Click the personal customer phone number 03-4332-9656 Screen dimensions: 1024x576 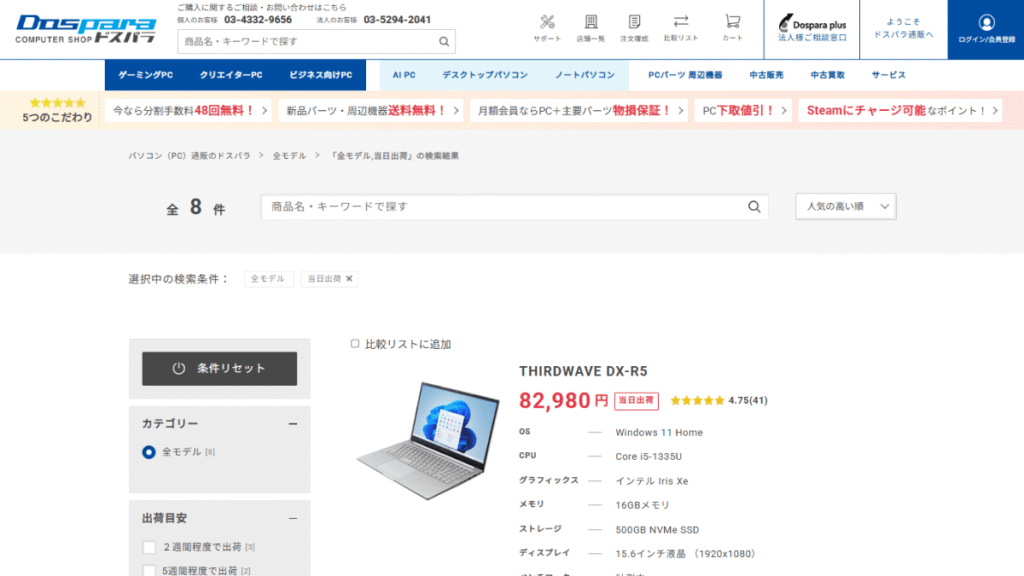pyautogui.click(x=258, y=20)
